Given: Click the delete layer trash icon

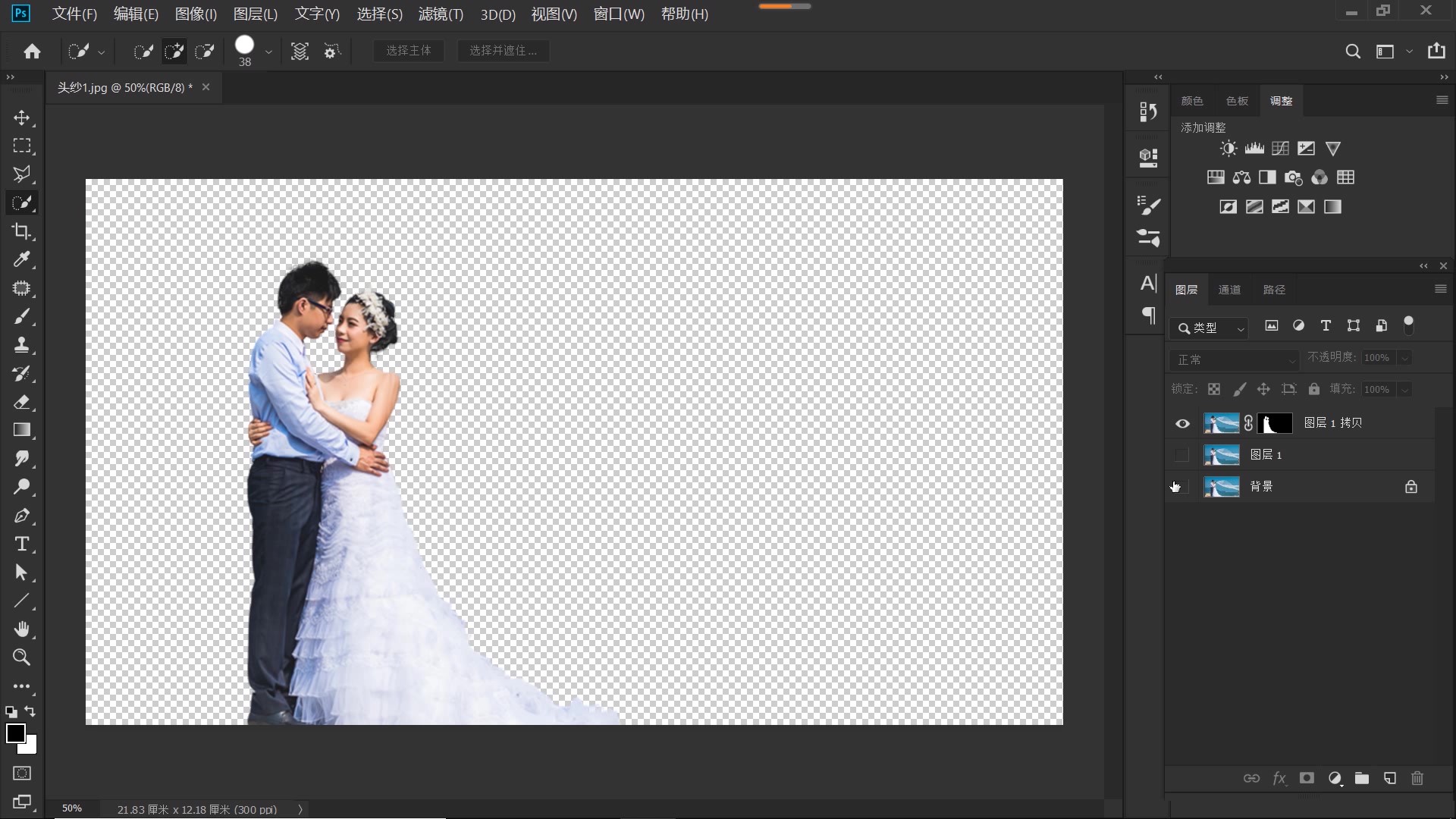Looking at the screenshot, I should (1417, 778).
